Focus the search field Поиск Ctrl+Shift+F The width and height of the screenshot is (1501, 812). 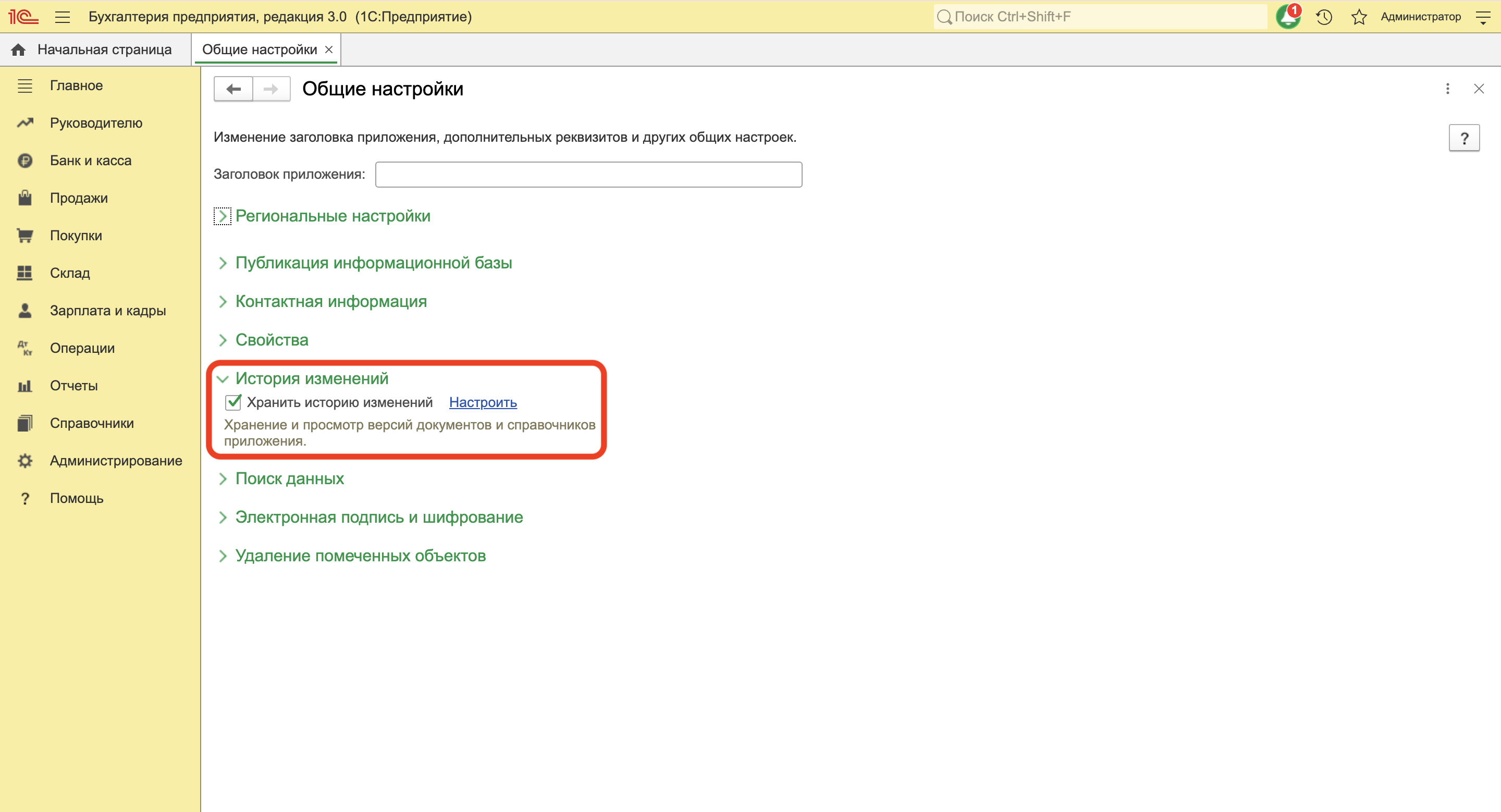1101,17
